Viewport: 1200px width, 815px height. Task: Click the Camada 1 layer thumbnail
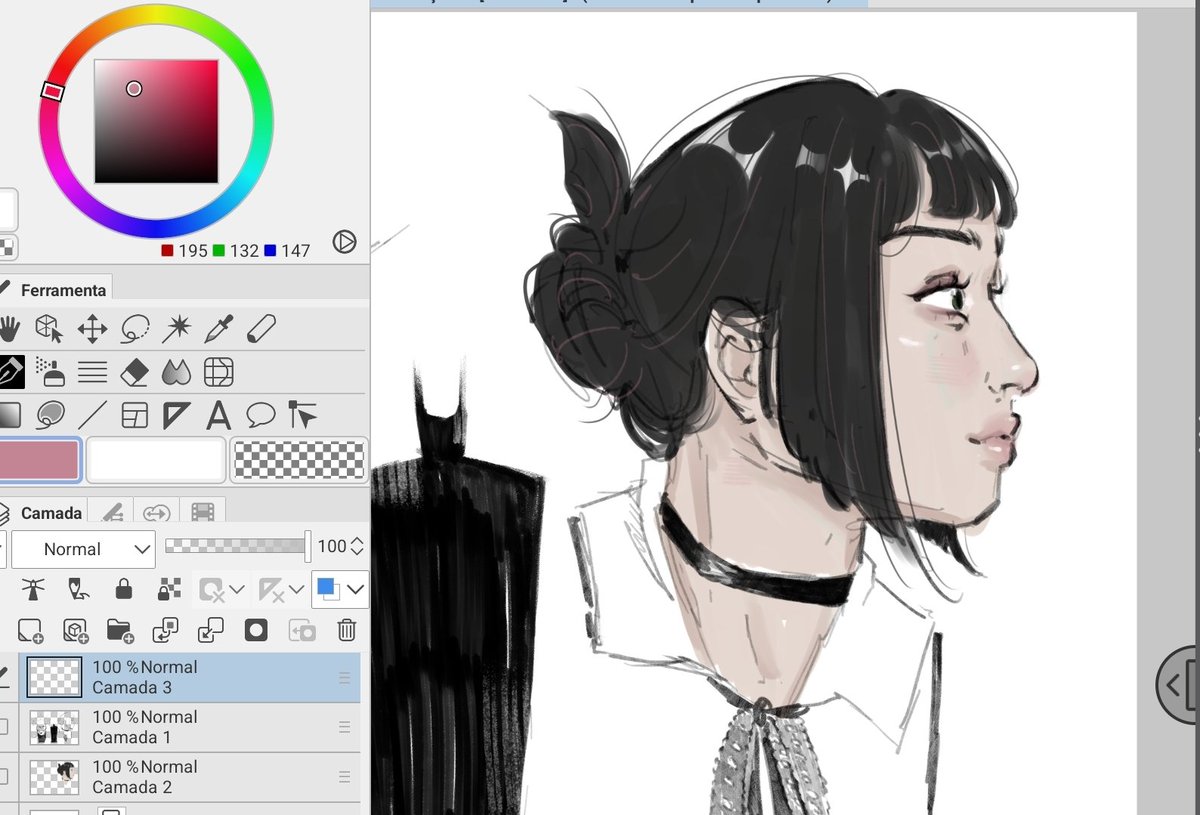(x=54, y=727)
